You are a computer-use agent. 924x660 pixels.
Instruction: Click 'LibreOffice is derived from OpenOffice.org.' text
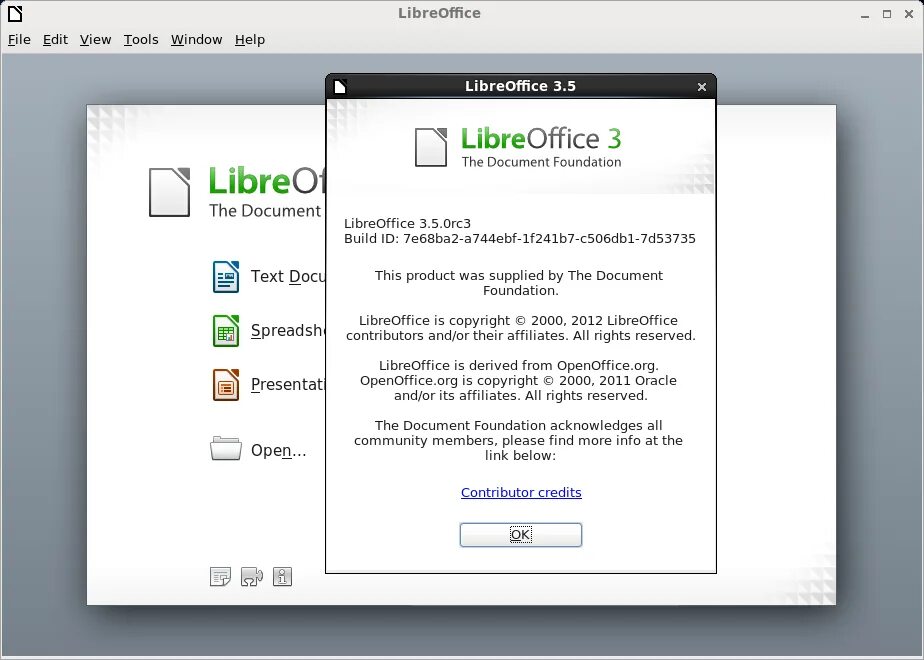(519, 366)
